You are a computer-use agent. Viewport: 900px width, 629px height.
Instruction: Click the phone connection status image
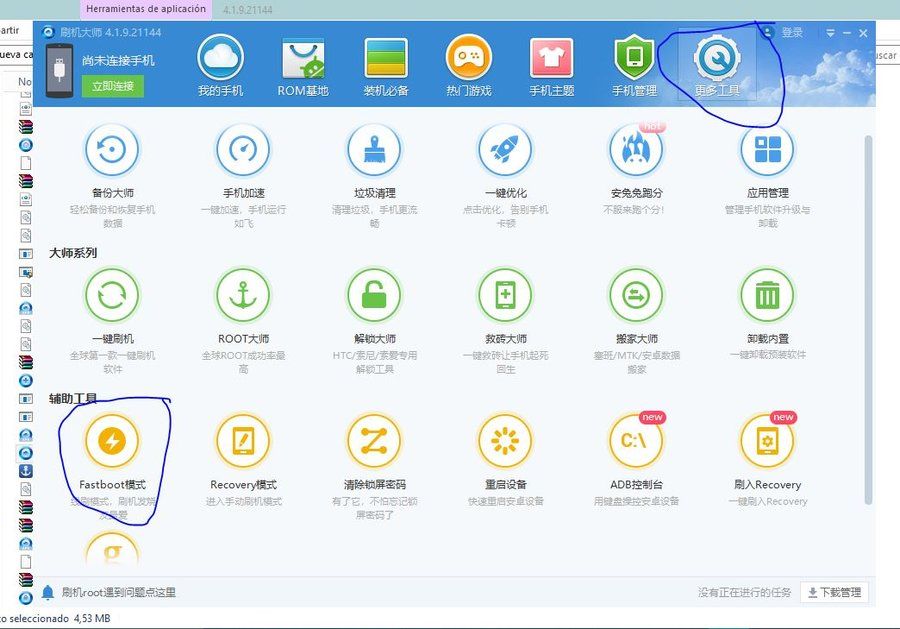(59, 70)
